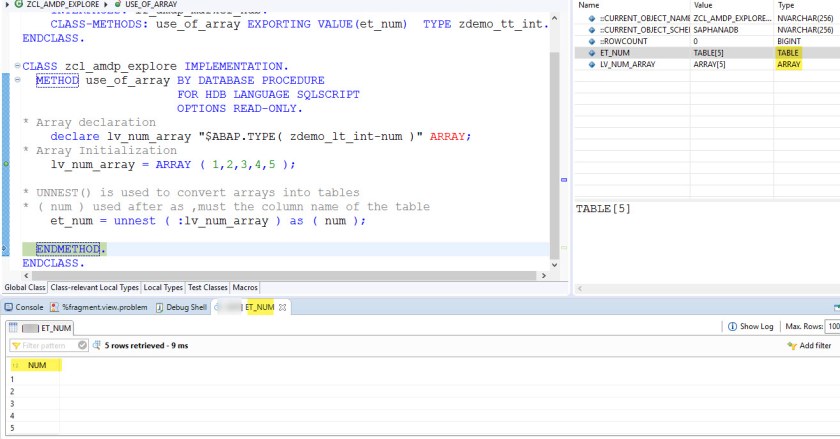Click the Show Log icon

click(732, 327)
